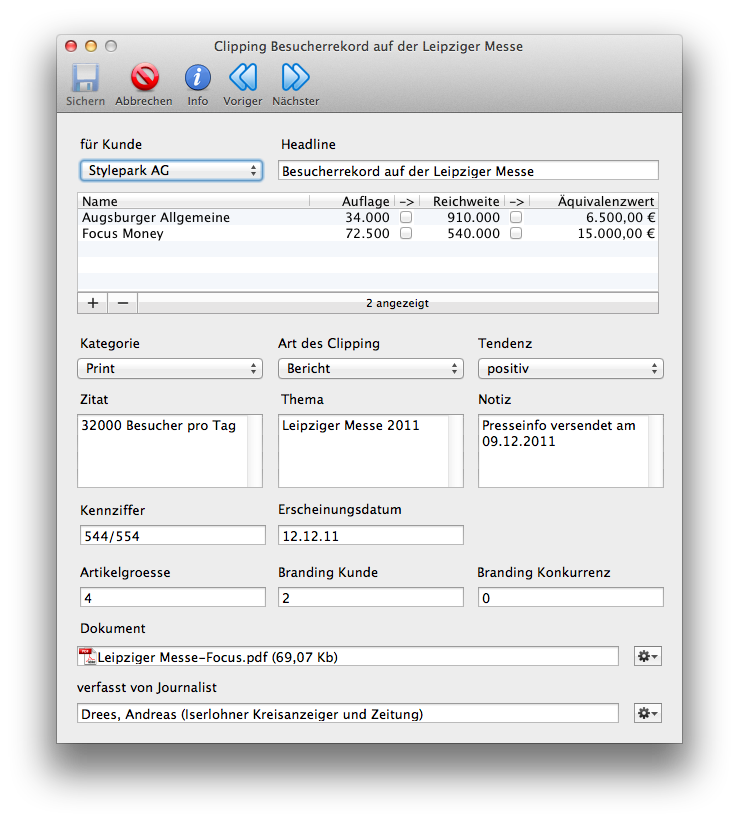Cancel editing with the Abbrechen icon
739x822 pixels.
pos(145,77)
